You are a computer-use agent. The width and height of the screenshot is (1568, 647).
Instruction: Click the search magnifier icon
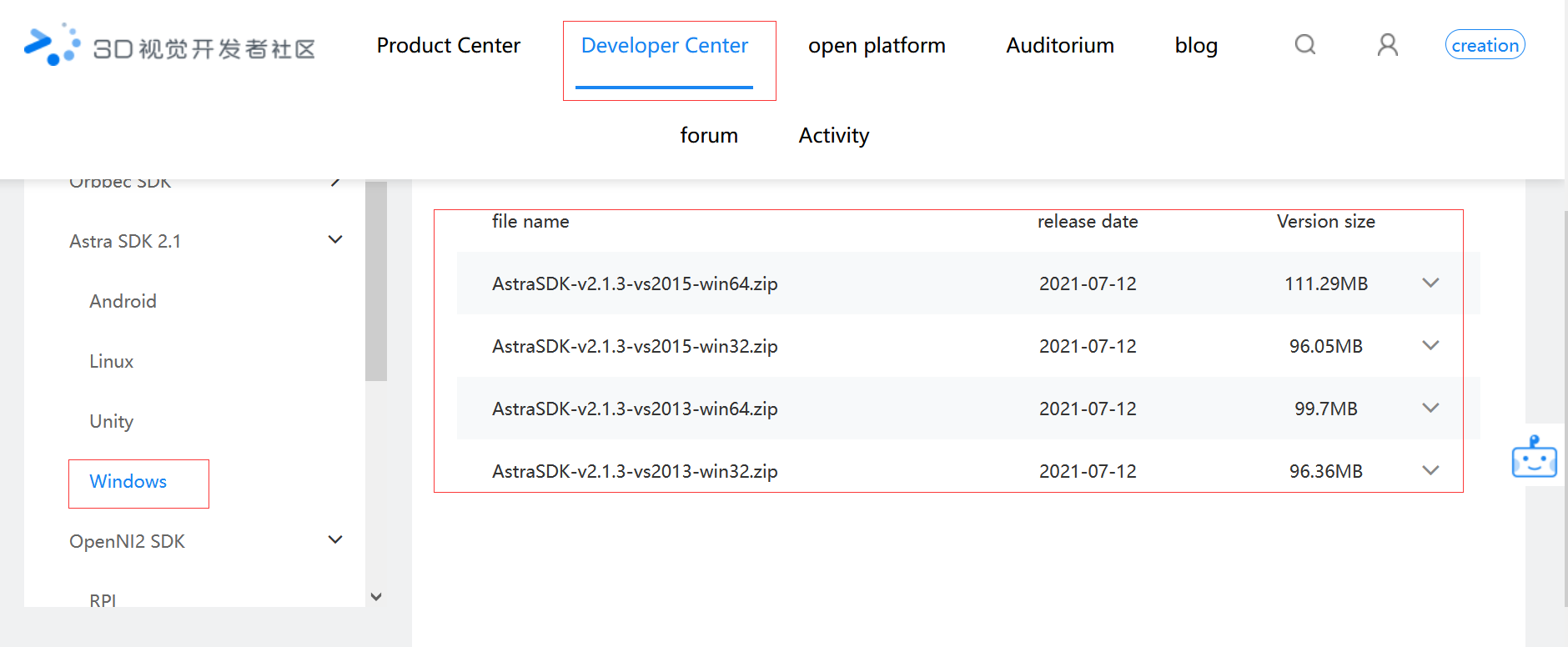pos(1305,45)
